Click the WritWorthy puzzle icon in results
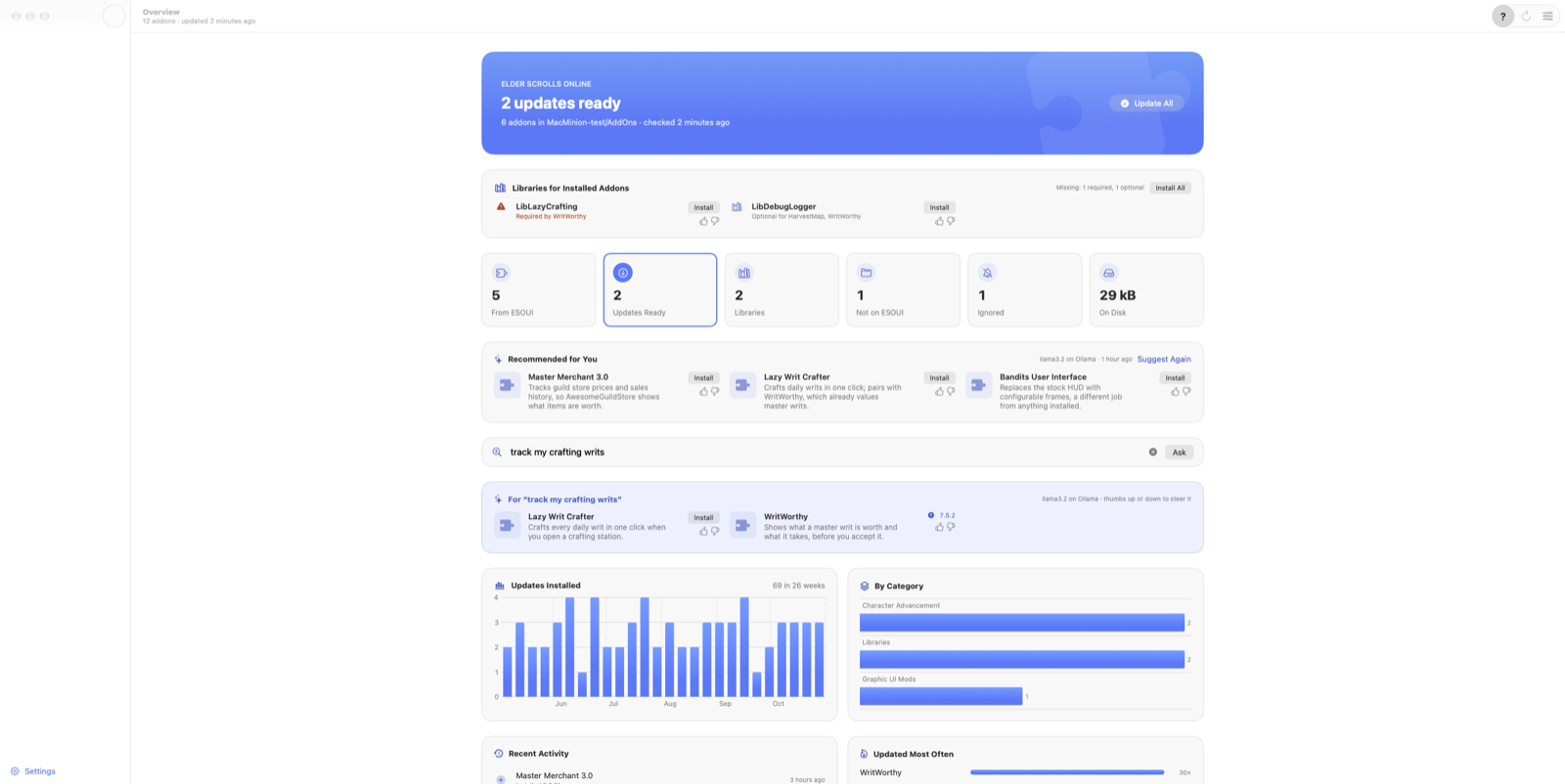 point(742,525)
